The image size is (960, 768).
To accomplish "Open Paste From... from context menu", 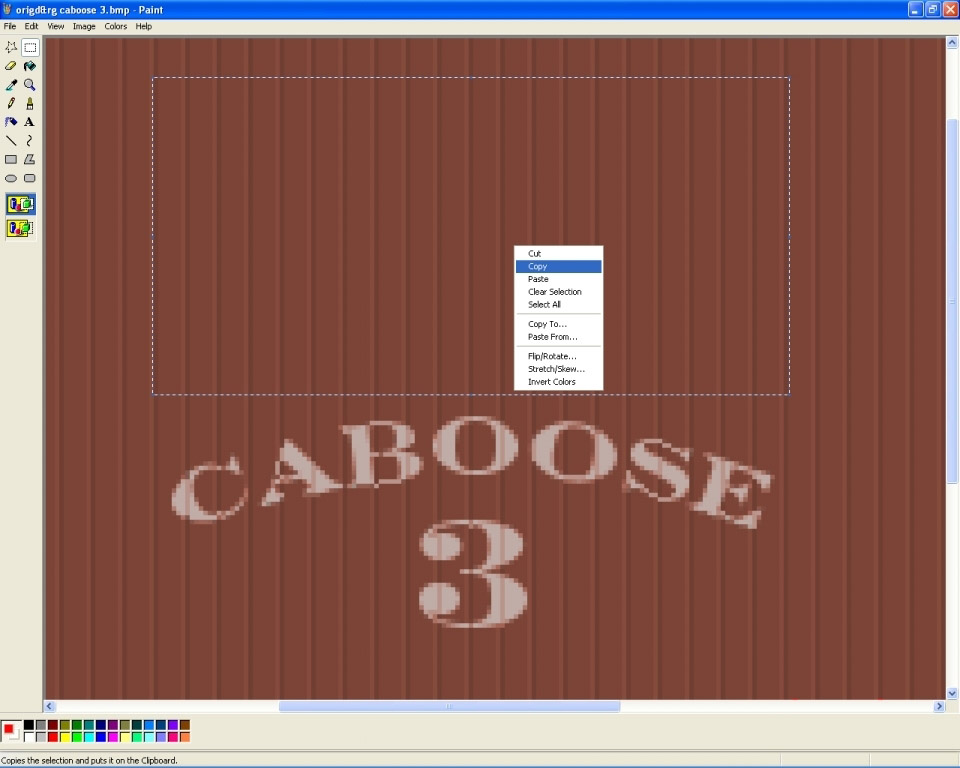I will (558, 337).
